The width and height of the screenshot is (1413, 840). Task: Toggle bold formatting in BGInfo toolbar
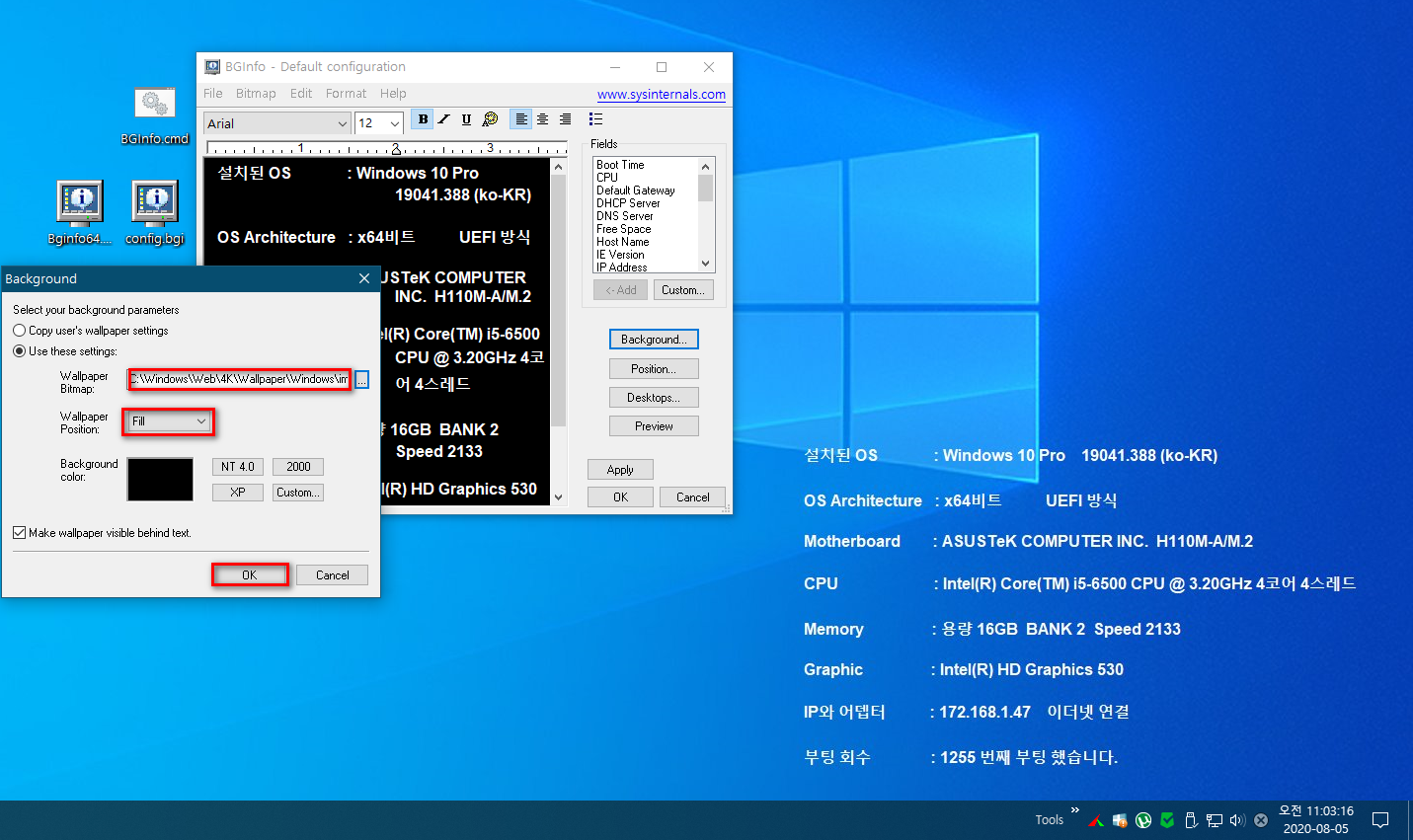pyautogui.click(x=423, y=119)
